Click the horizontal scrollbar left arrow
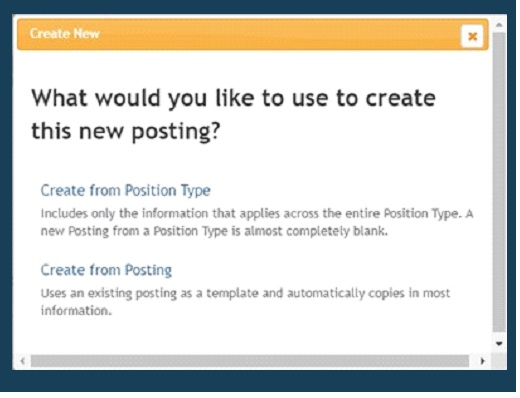The width and height of the screenshot is (520, 398). point(22,363)
